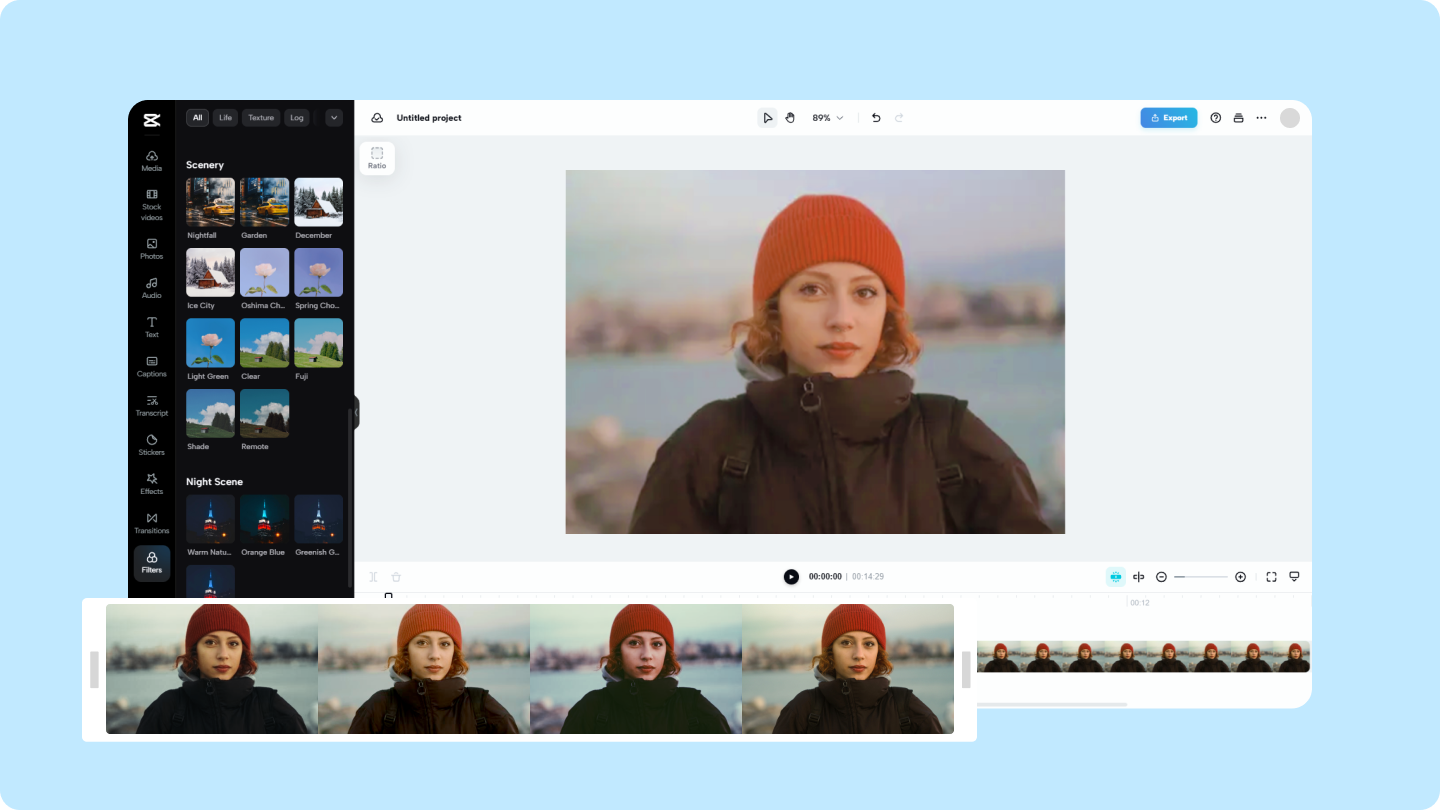Click the CapCut logo icon
The width and height of the screenshot is (1440, 810).
[x=151, y=120]
